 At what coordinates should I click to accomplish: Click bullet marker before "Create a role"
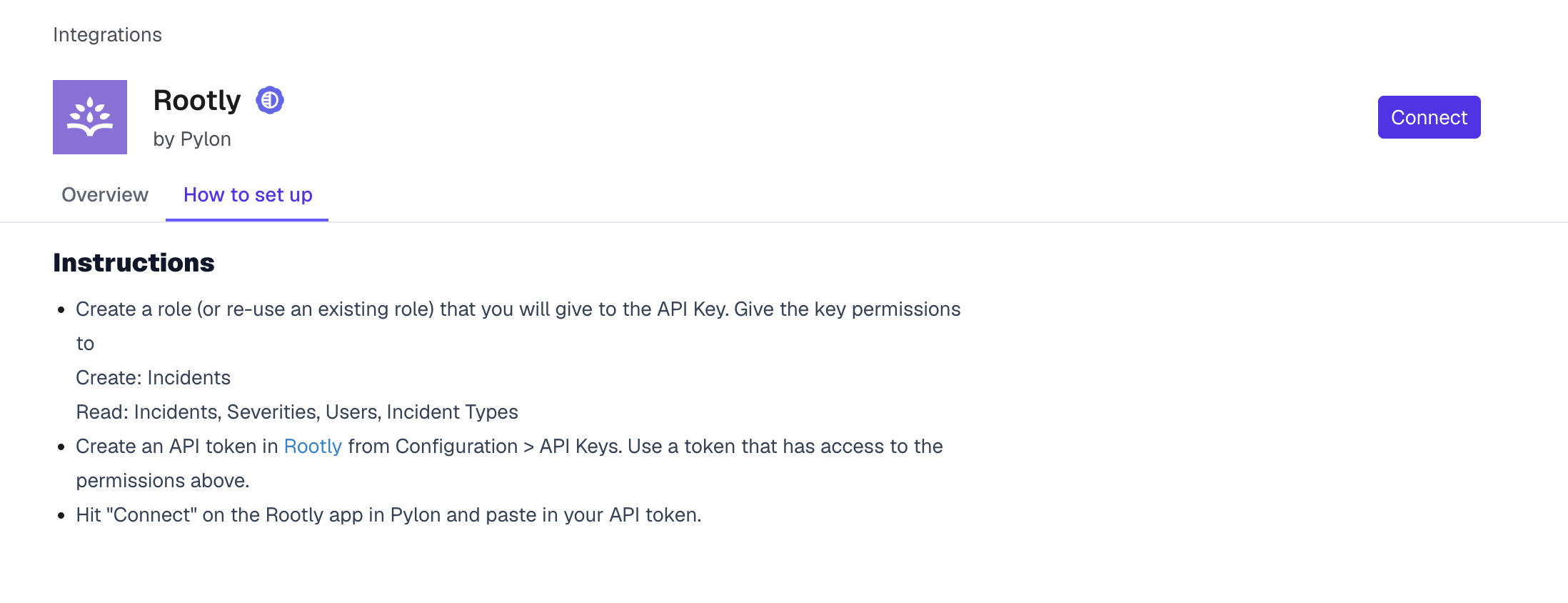pos(61,310)
